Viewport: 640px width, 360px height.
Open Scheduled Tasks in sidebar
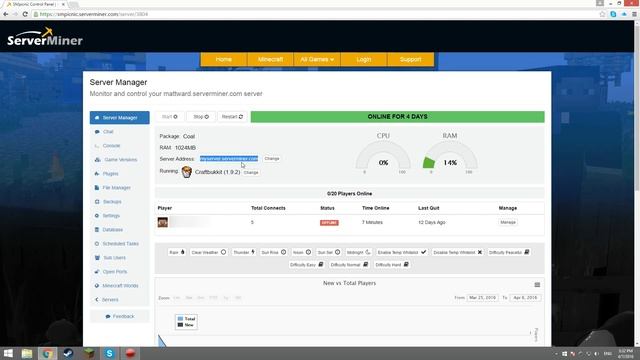pyautogui.click(x=120, y=244)
